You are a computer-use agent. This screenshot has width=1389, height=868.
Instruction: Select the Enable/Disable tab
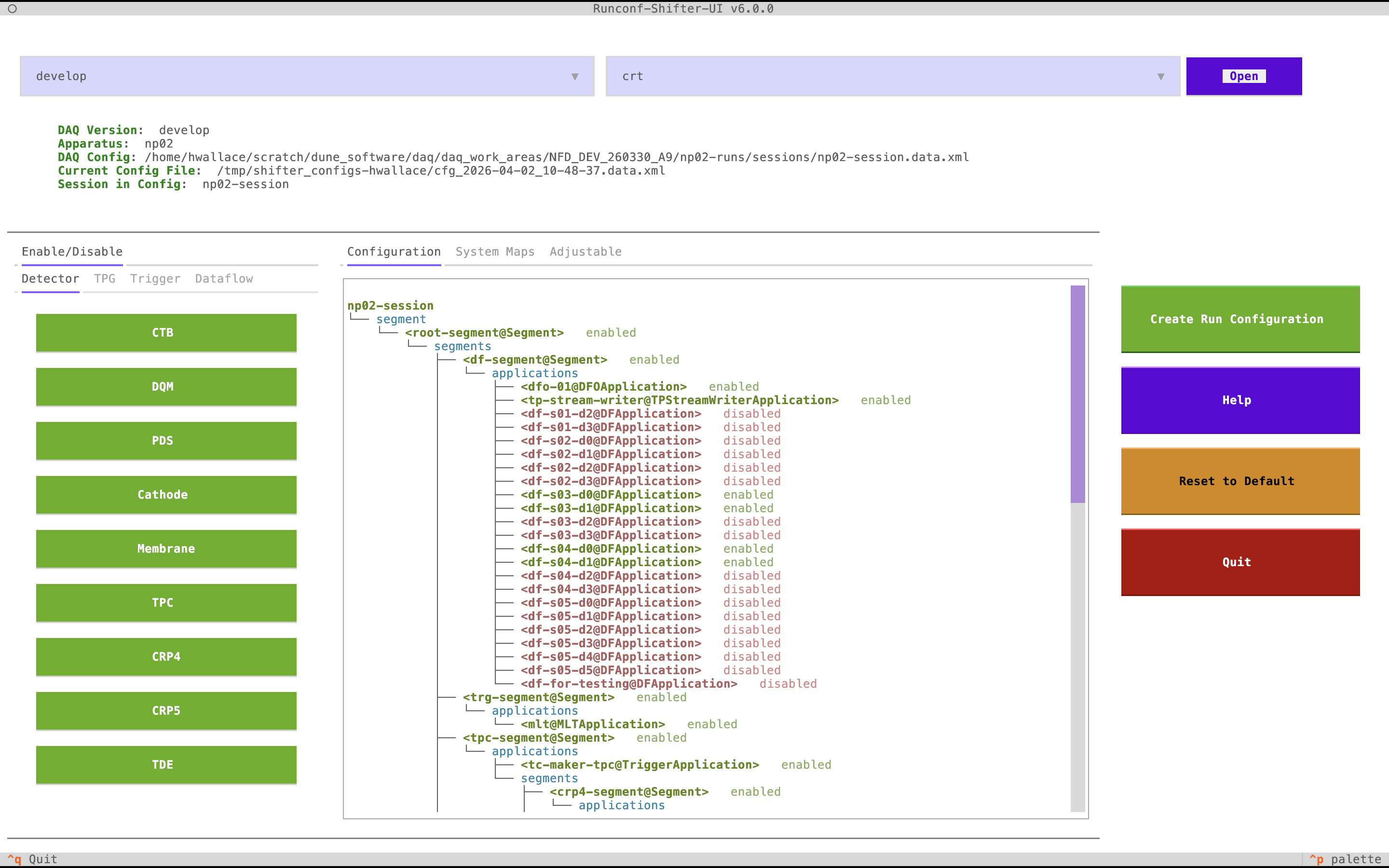coord(72,251)
